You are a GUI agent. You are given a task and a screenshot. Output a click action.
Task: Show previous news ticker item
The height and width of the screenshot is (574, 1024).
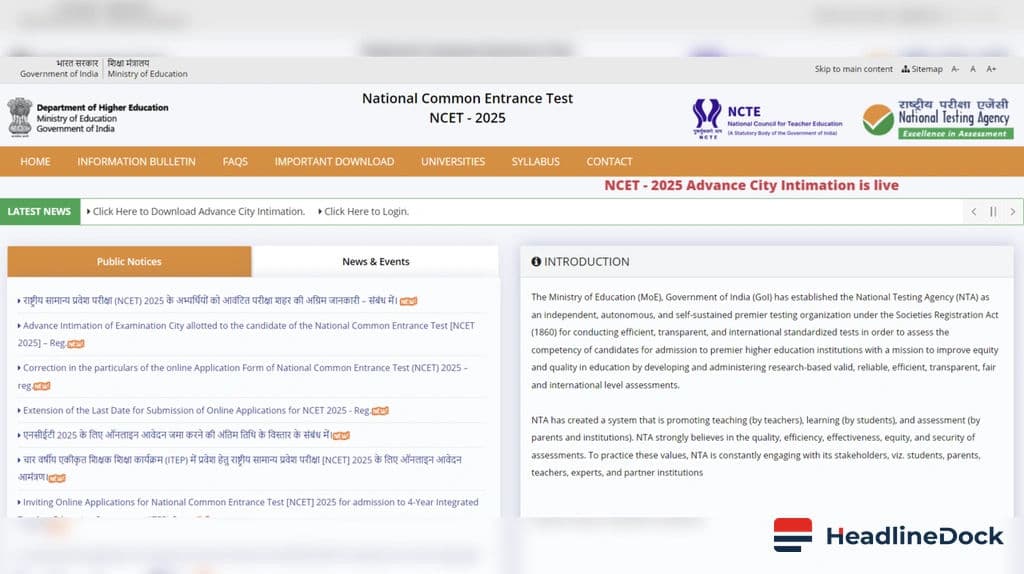pos(974,212)
